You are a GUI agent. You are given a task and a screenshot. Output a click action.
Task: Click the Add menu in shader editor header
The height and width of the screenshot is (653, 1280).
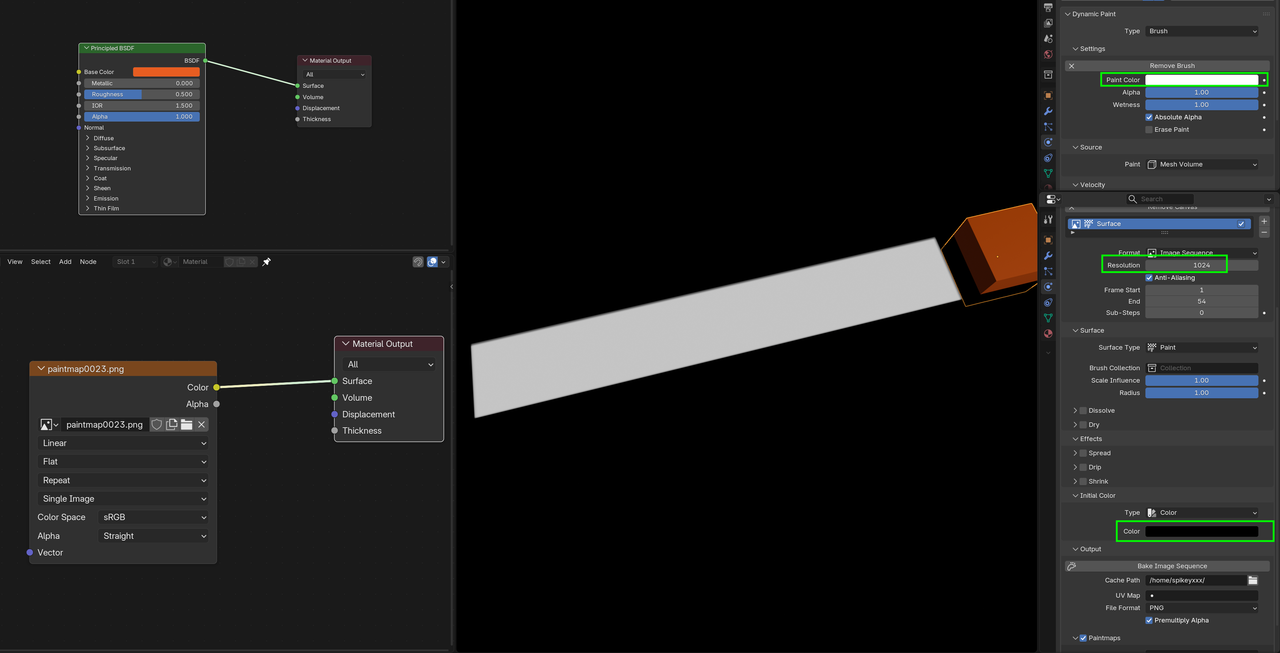click(64, 261)
